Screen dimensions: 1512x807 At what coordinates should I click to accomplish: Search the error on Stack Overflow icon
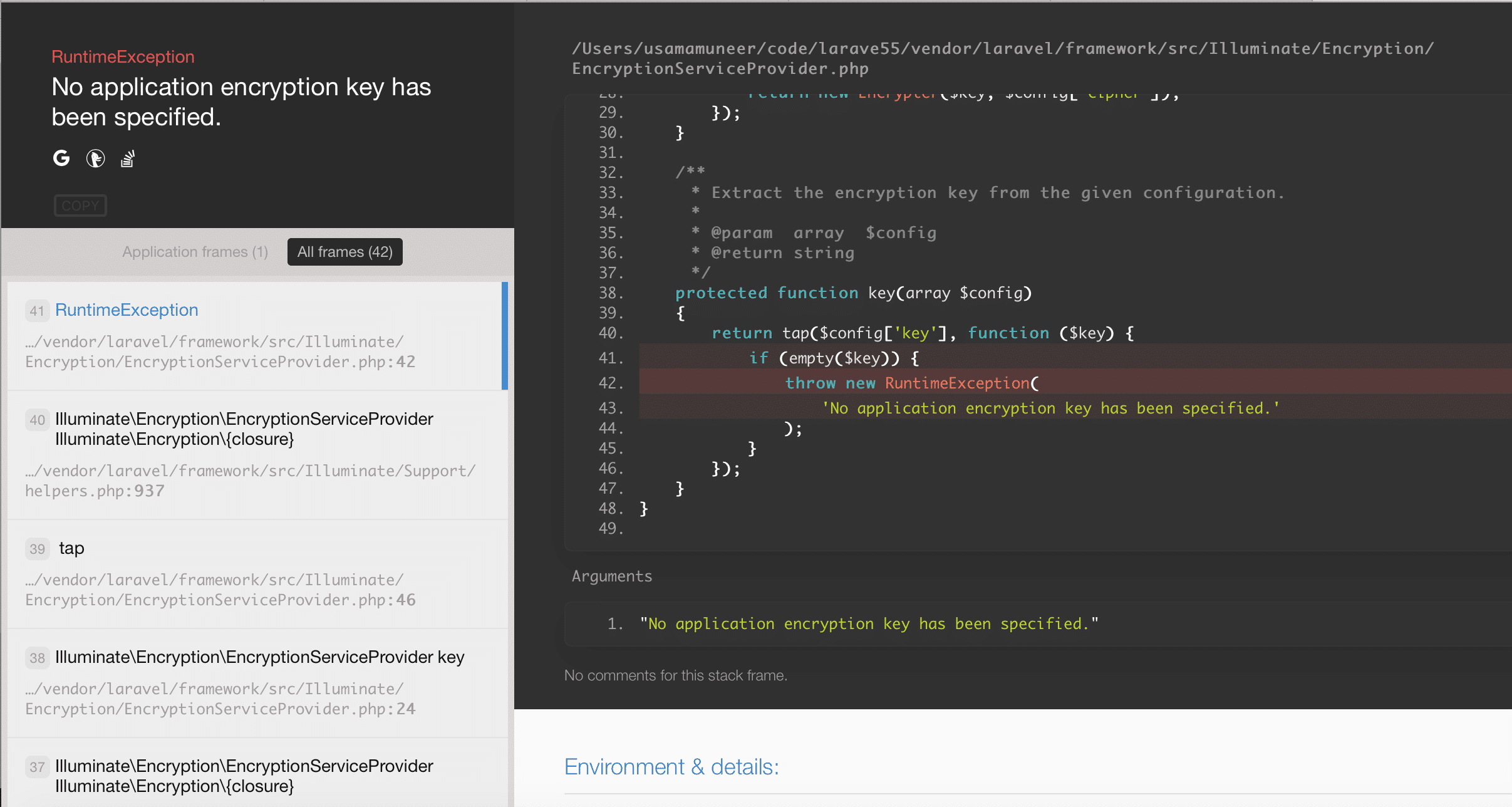click(128, 159)
